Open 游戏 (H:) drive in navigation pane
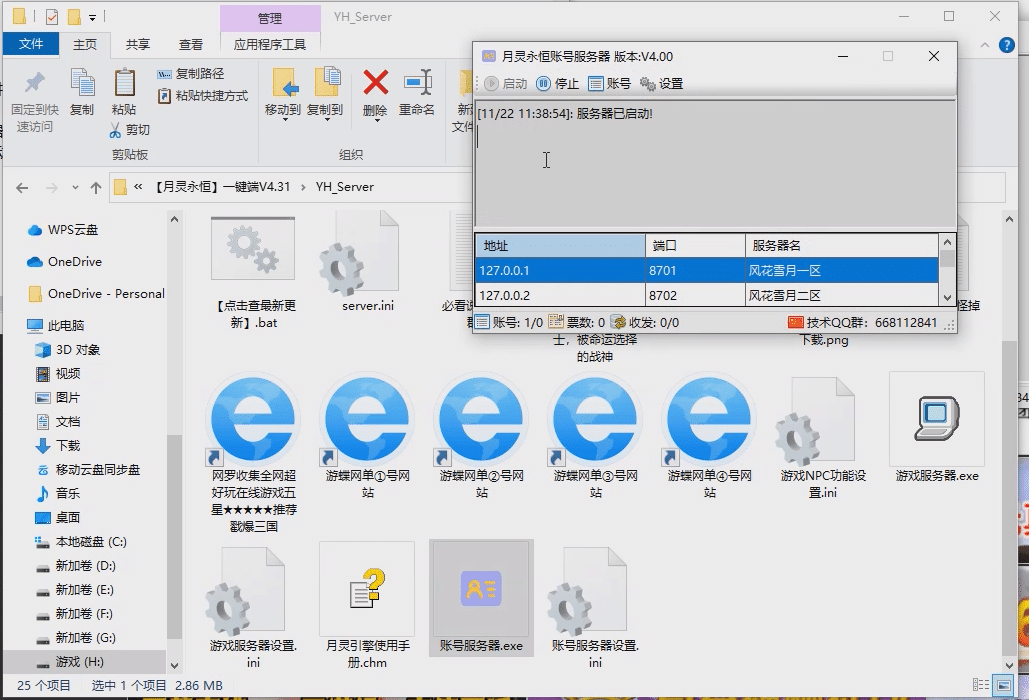This screenshot has height=700, width=1029. click(80, 662)
